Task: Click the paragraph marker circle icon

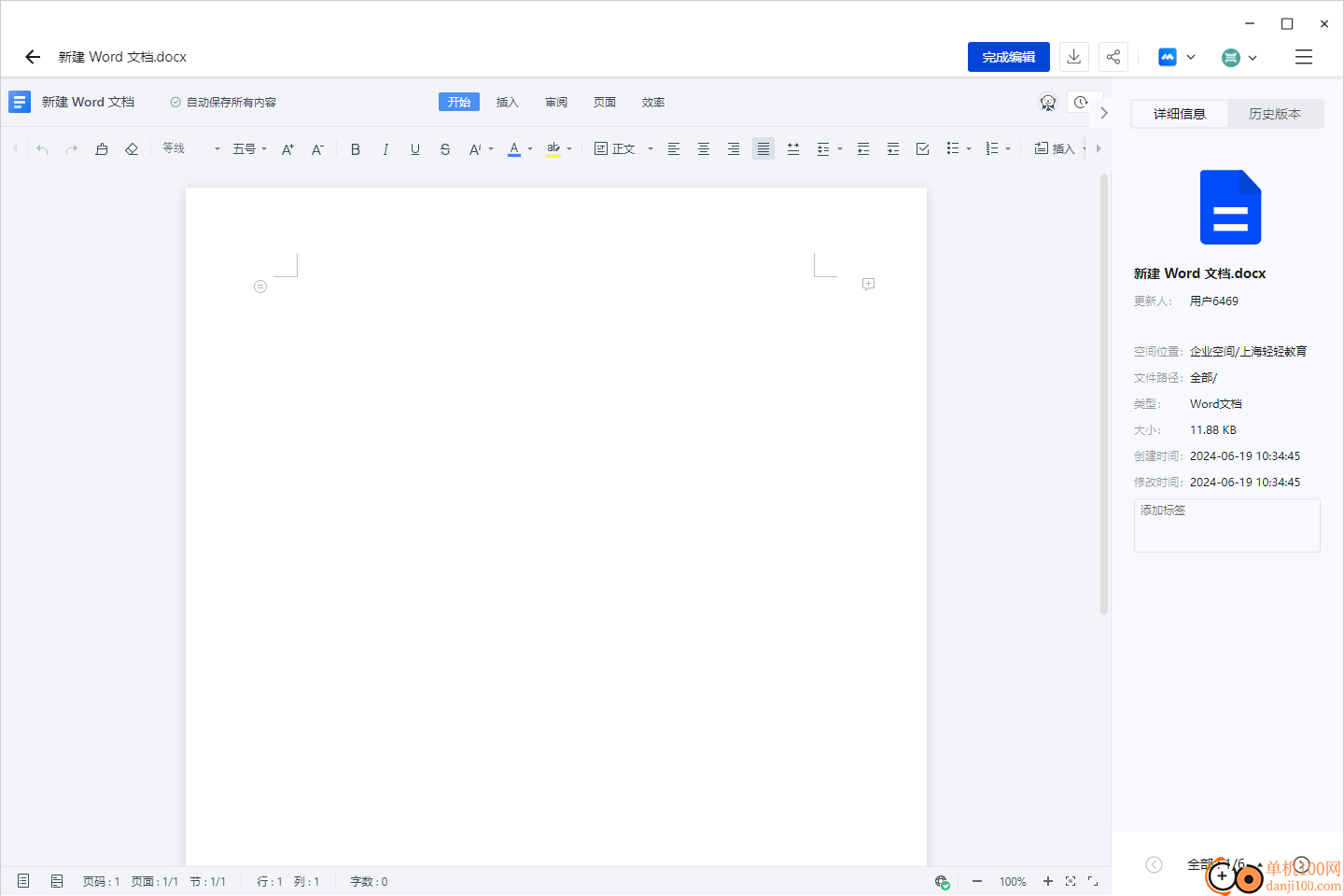Action: click(x=260, y=287)
